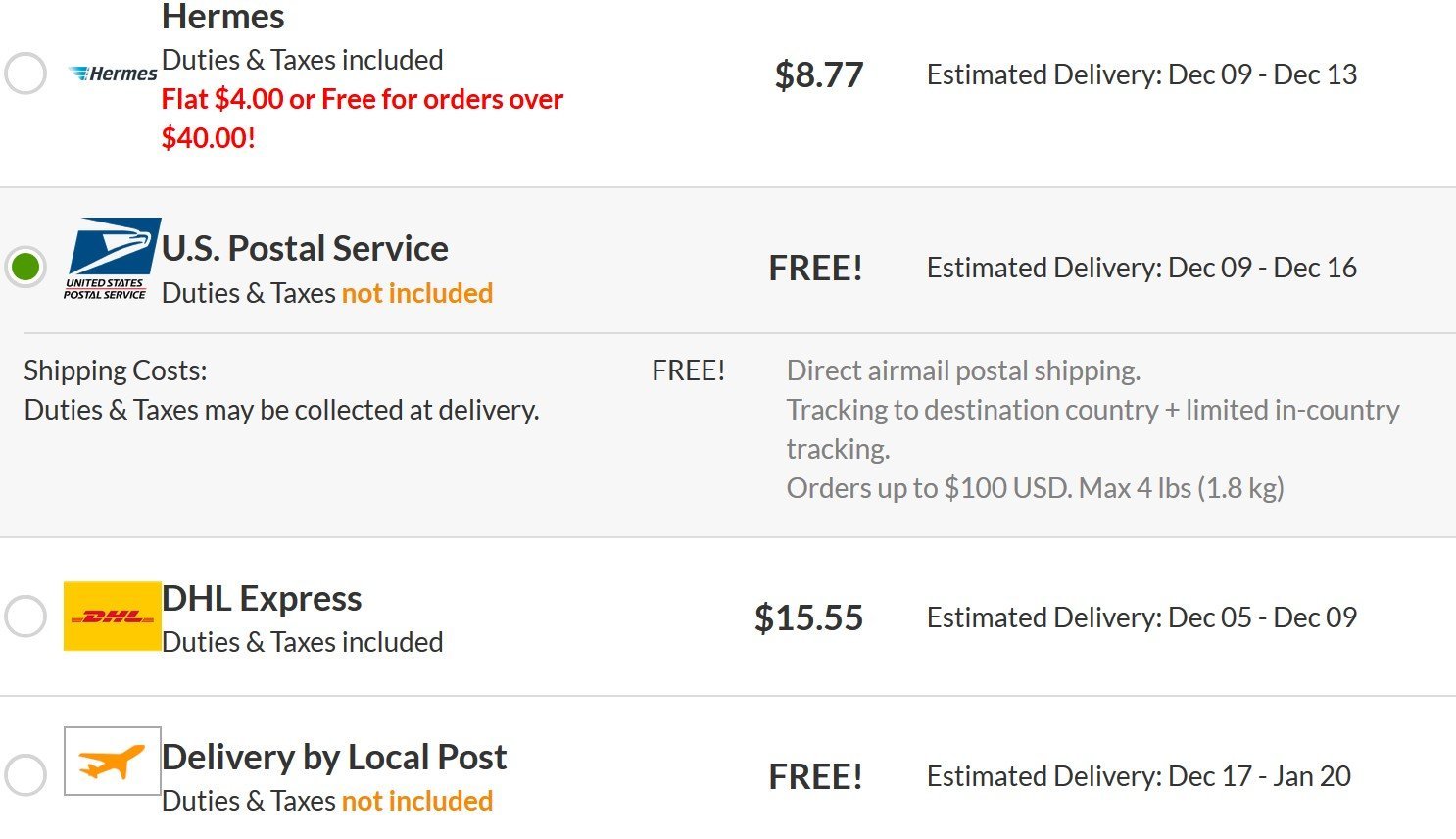Choose the DHL Express radio button

[x=25, y=617]
